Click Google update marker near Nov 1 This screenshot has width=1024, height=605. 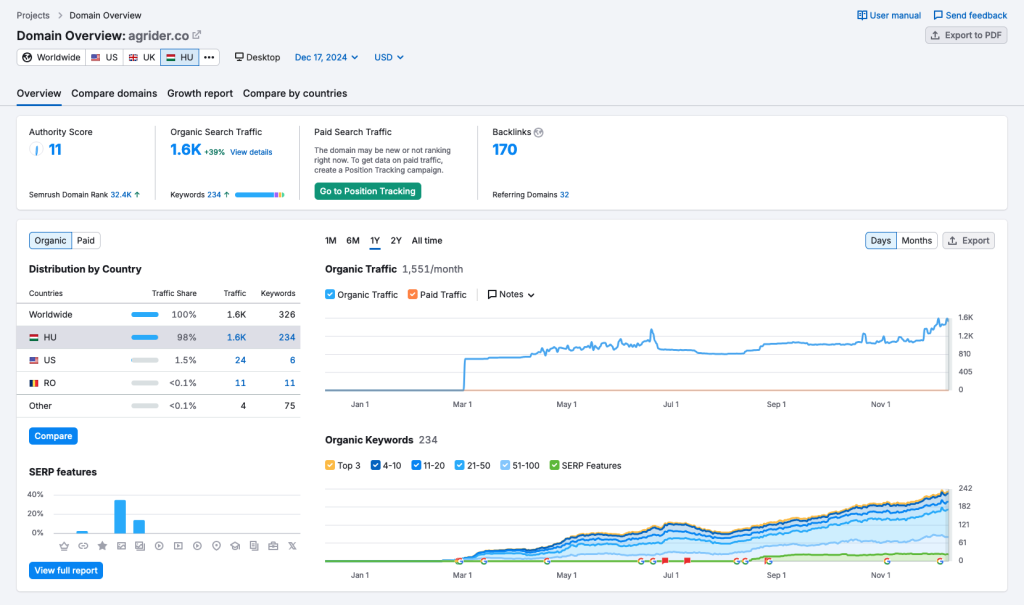pos(887,561)
